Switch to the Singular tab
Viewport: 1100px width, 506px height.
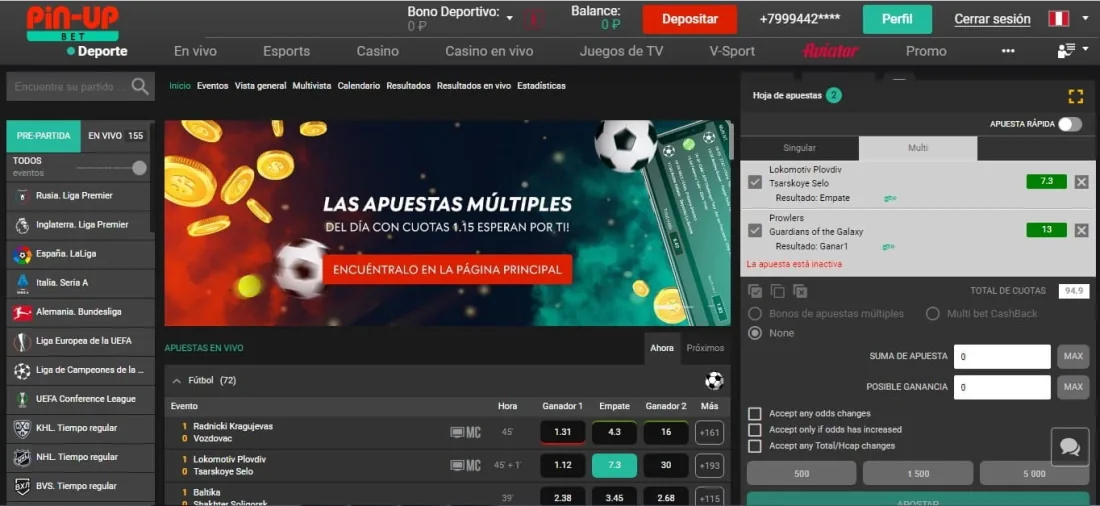click(x=799, y=148)
